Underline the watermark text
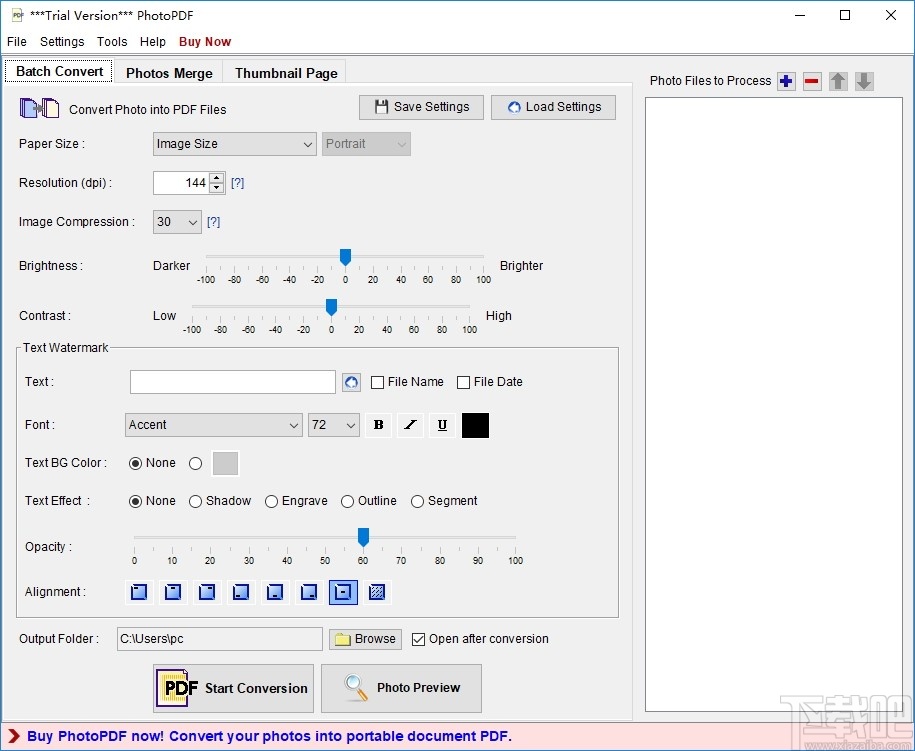The height and width of the screenshot is (751, 915). 442,425
